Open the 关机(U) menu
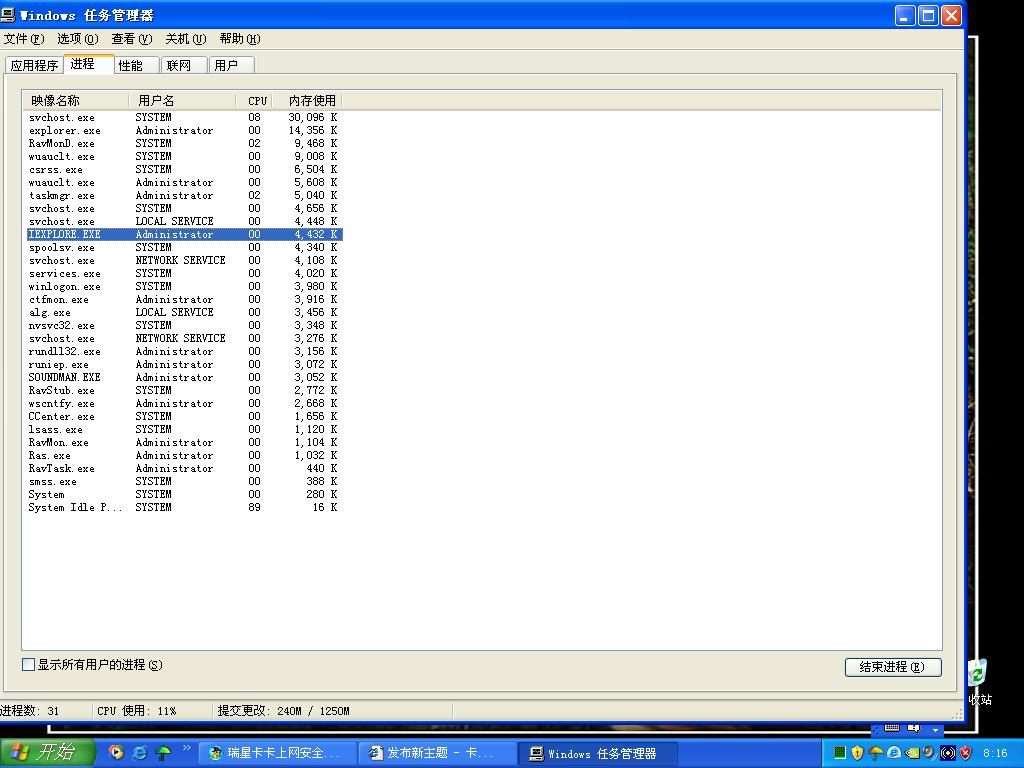 tap(186, 39)
